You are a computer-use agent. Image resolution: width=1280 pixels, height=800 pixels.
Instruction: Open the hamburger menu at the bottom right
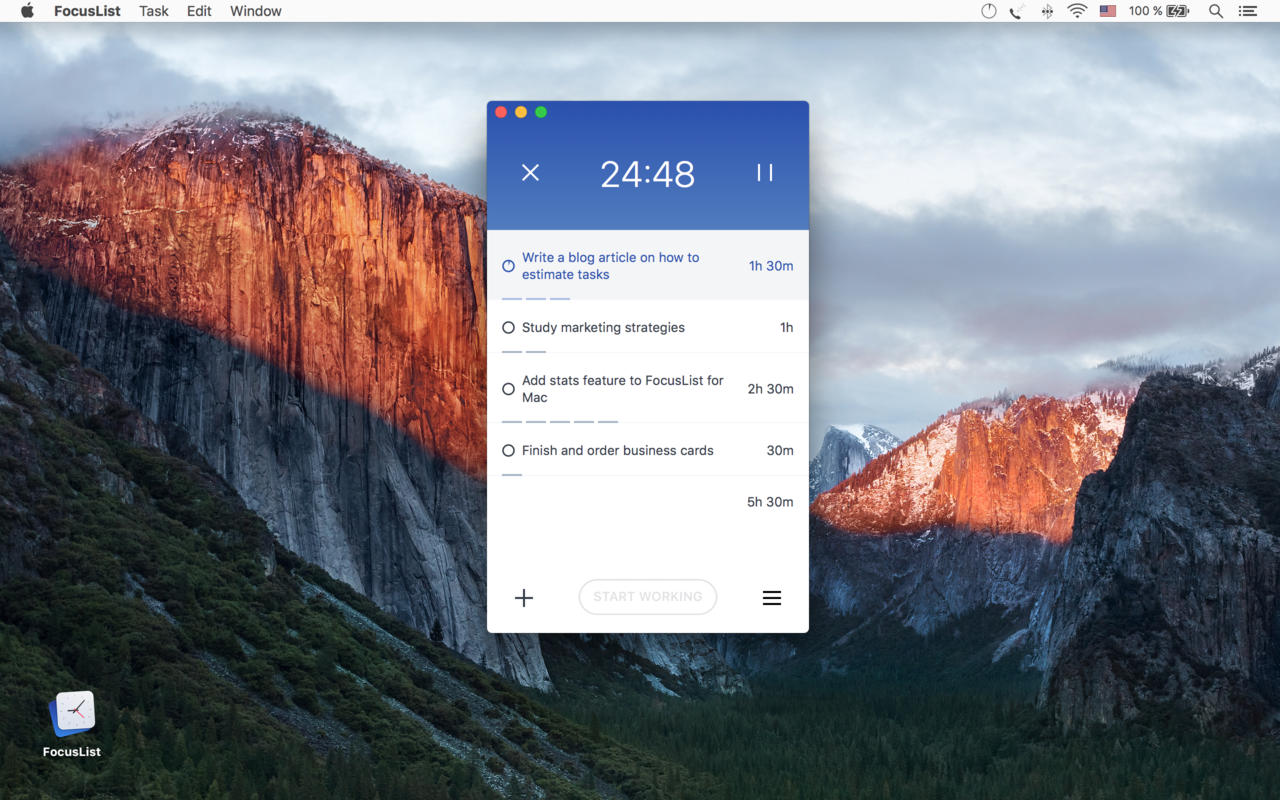[772, 598]
